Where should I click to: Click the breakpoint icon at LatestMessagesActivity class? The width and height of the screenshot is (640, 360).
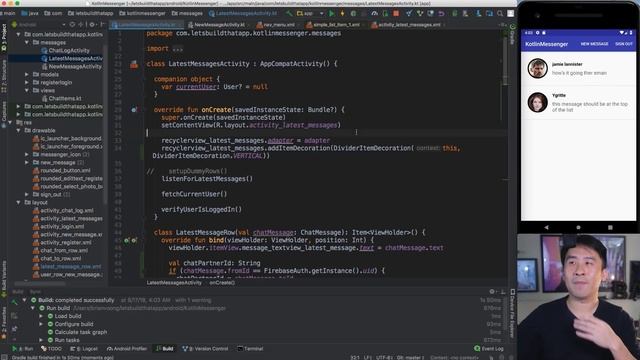point(134,64)
